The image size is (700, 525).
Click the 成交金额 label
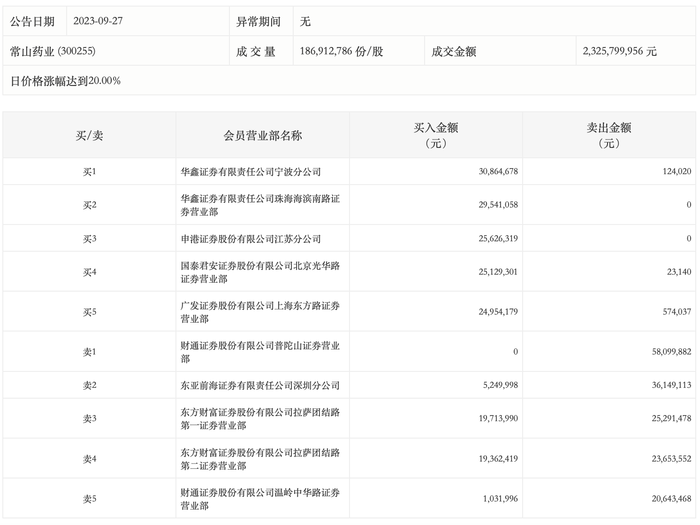(x=453, y=51)
